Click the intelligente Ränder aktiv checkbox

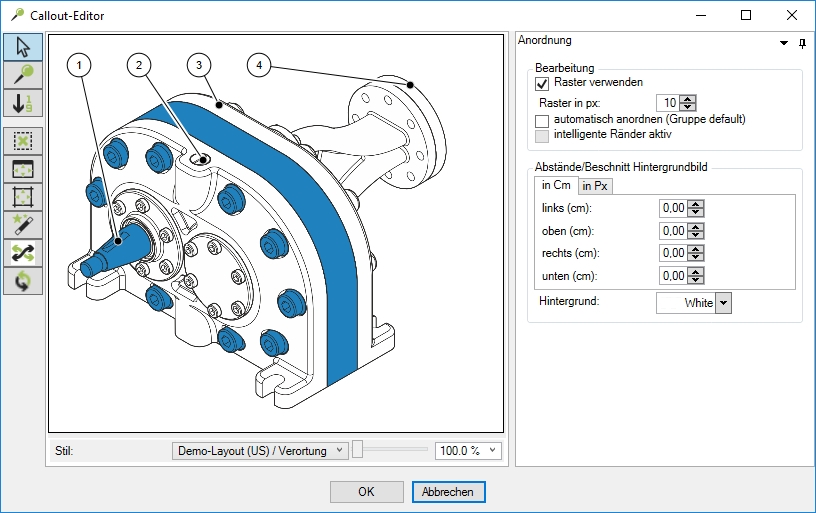[x=542, y=136]
